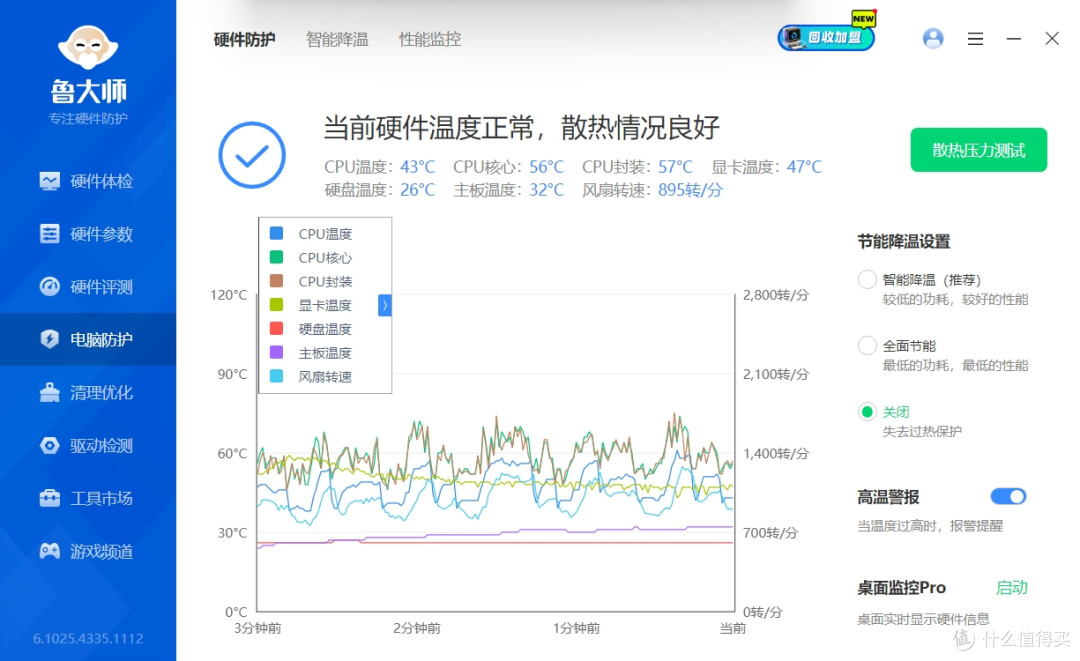Screen dimensions: 1080x661
Task: Click the 游戏频道 gamepad icon
Action: tap(50, 551)
